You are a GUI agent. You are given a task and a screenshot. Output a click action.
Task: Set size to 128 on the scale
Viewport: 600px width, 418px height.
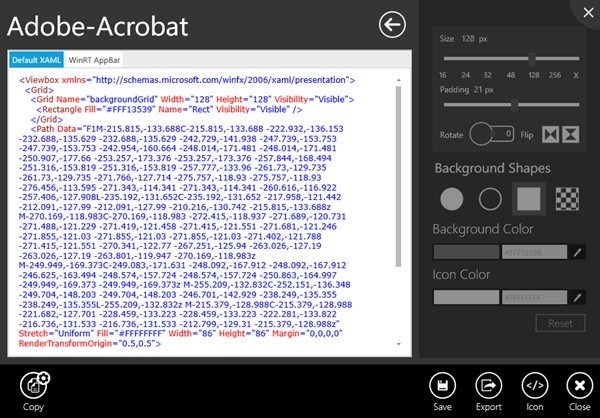click(x=534, y=75)
